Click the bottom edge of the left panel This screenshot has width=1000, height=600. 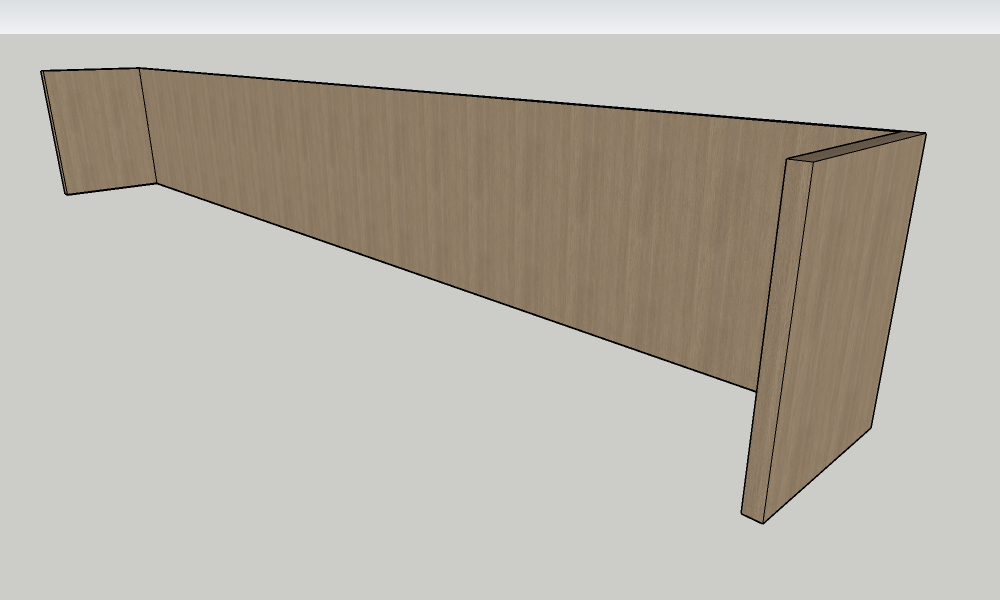tap(112, 188)
